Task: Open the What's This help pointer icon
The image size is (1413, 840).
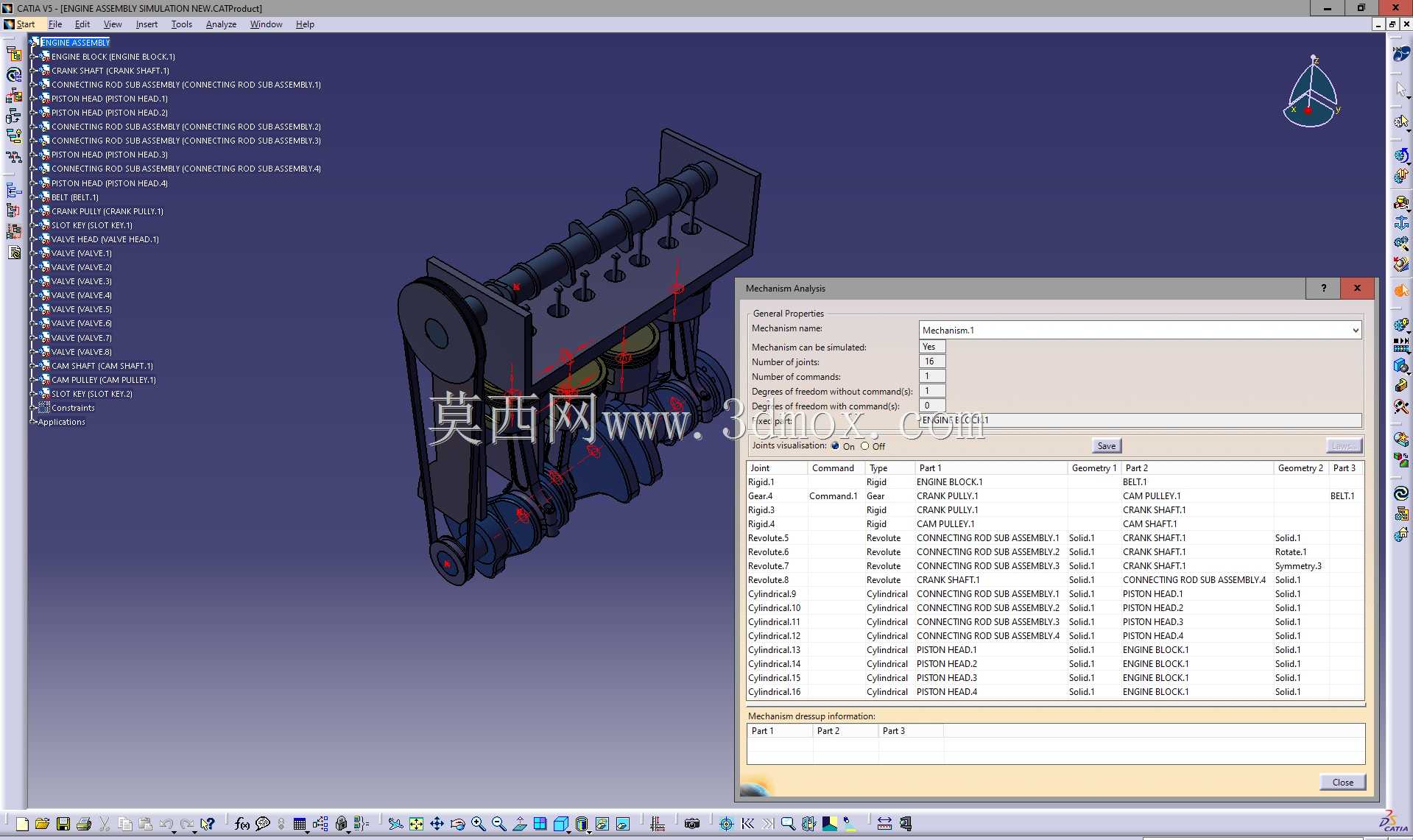Action: point(208,824)
